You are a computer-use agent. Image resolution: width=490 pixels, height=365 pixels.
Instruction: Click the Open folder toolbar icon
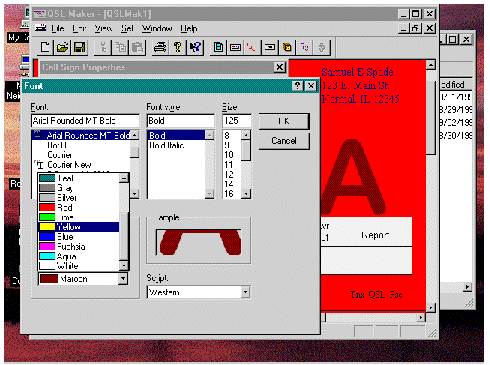point(62,47)
